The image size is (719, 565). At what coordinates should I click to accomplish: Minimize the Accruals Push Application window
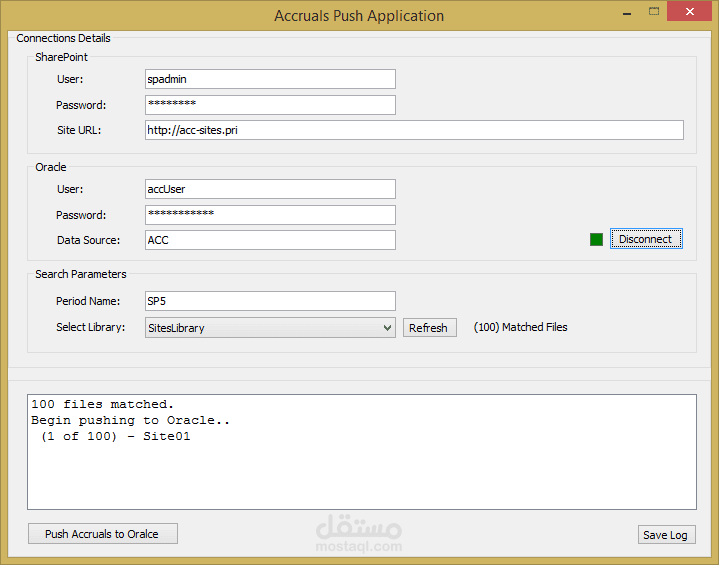coord(625,11)
